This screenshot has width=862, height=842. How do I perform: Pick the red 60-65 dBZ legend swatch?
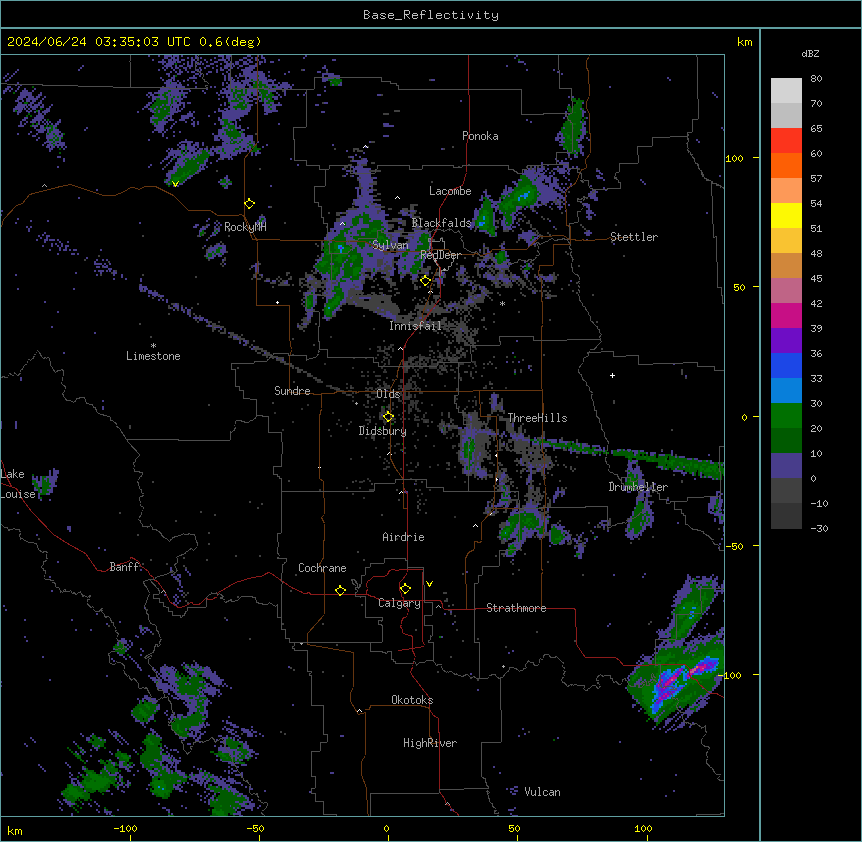(x=786, y=141)
